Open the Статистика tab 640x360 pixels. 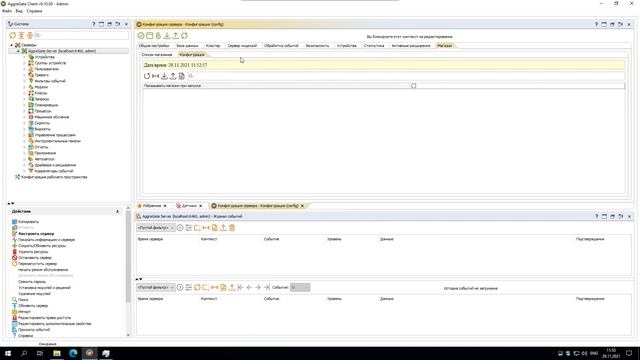point(374,46)
